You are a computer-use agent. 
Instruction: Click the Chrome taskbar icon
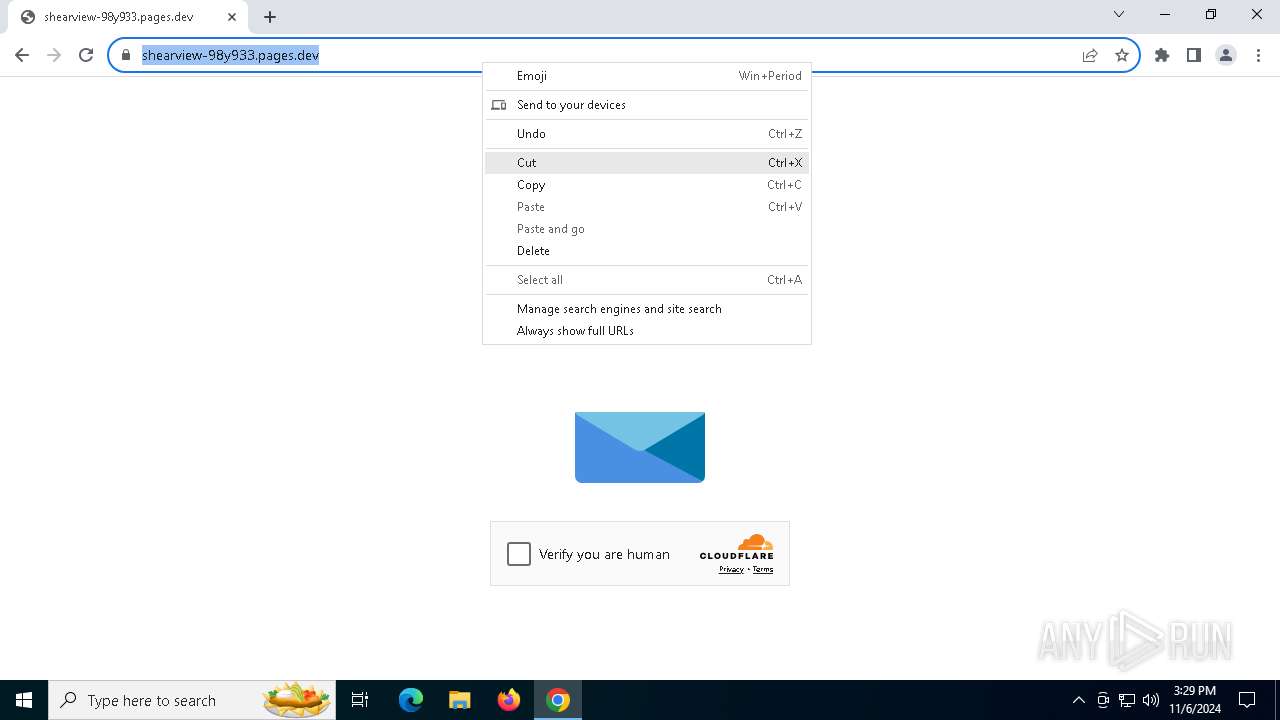click(558, 700)
